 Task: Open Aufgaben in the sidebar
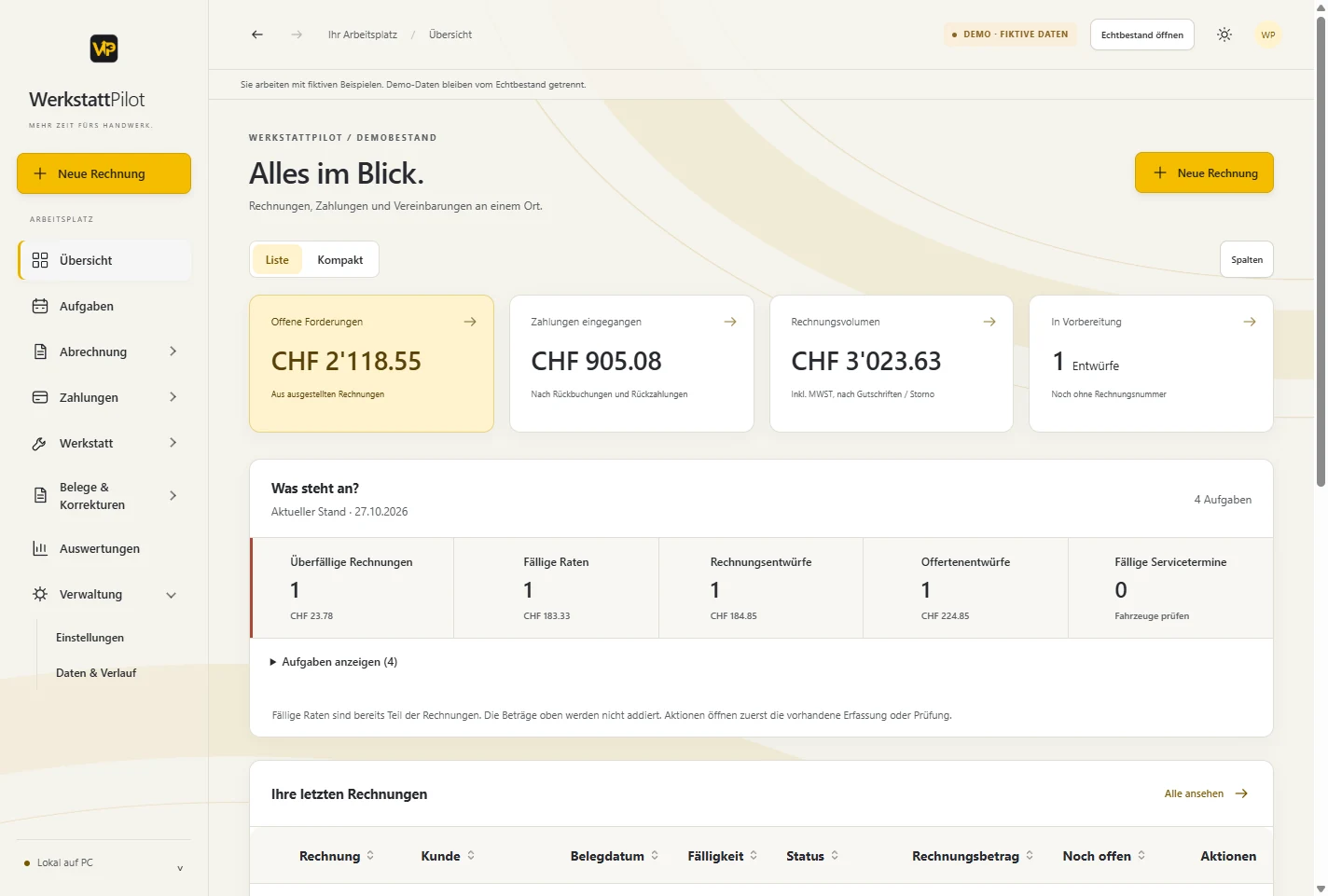pos(104,306)
